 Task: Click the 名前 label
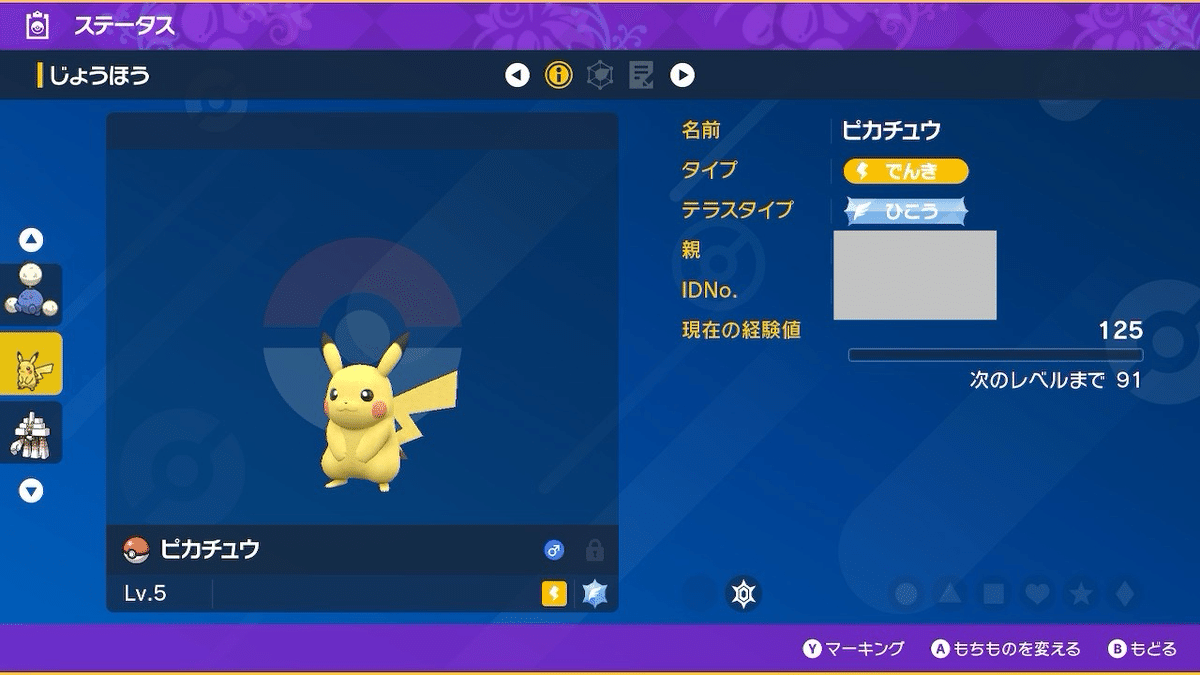[x=701, y=130]
